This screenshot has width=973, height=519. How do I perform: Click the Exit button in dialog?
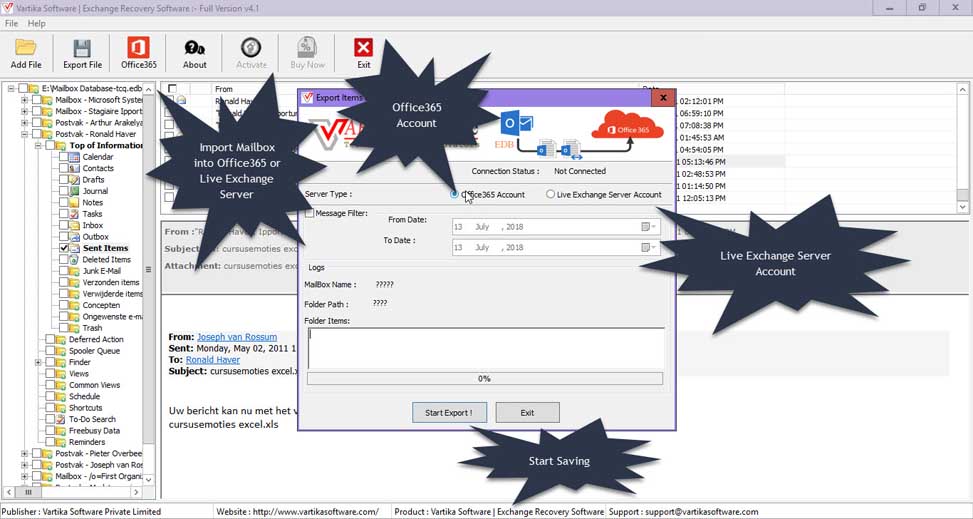[527, 412]
